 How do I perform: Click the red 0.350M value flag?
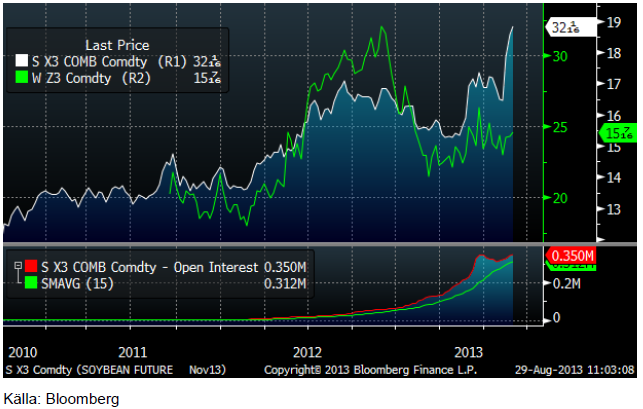(x=572, y=257)
